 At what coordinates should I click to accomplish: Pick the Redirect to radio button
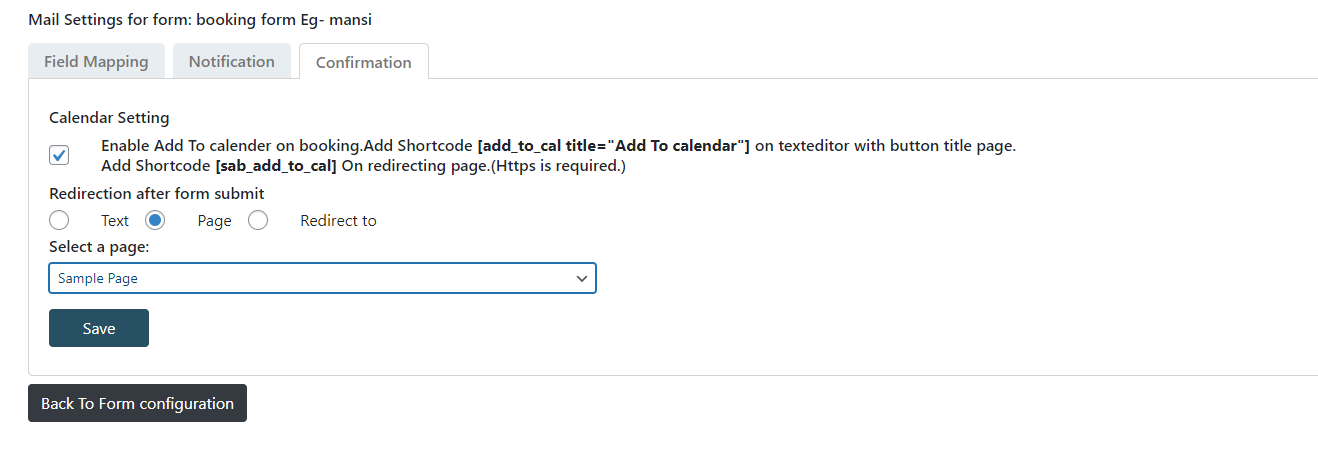(258, 220)
